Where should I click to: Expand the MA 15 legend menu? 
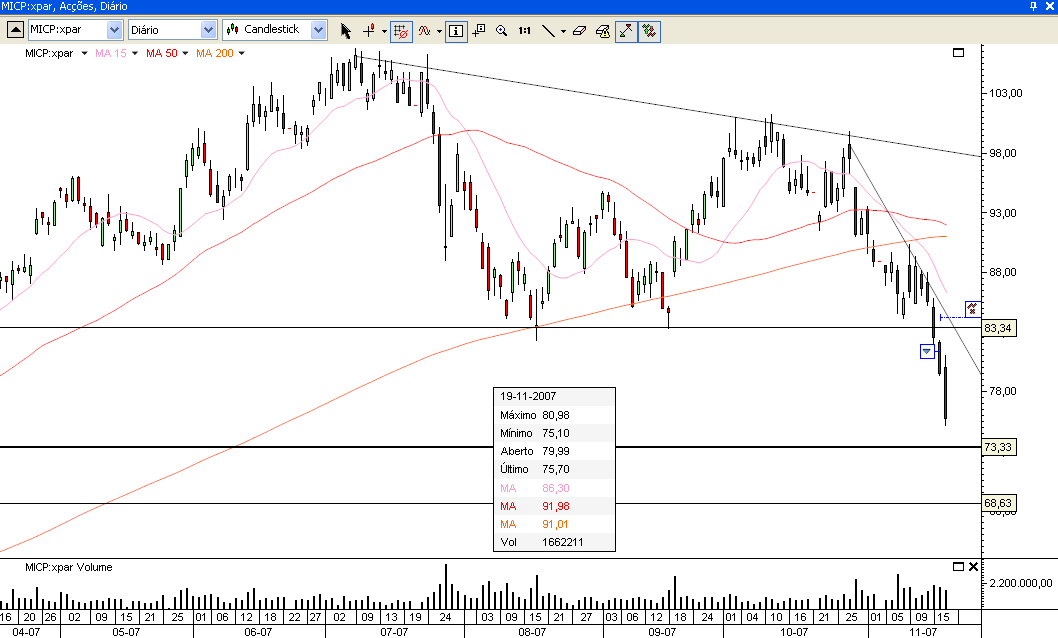point(135,53)
